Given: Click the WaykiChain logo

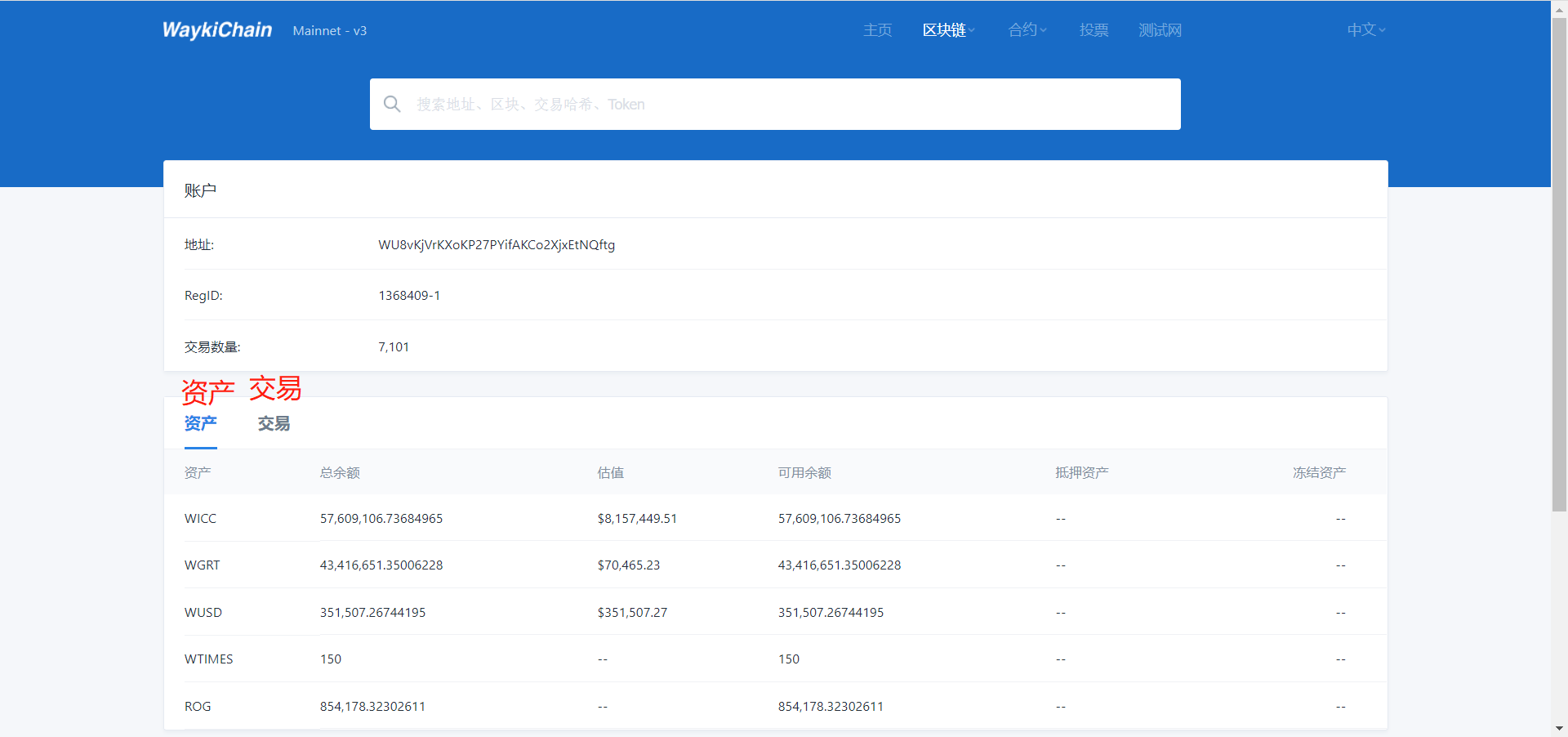Looking at the screenshot, I should click(217, 30).
